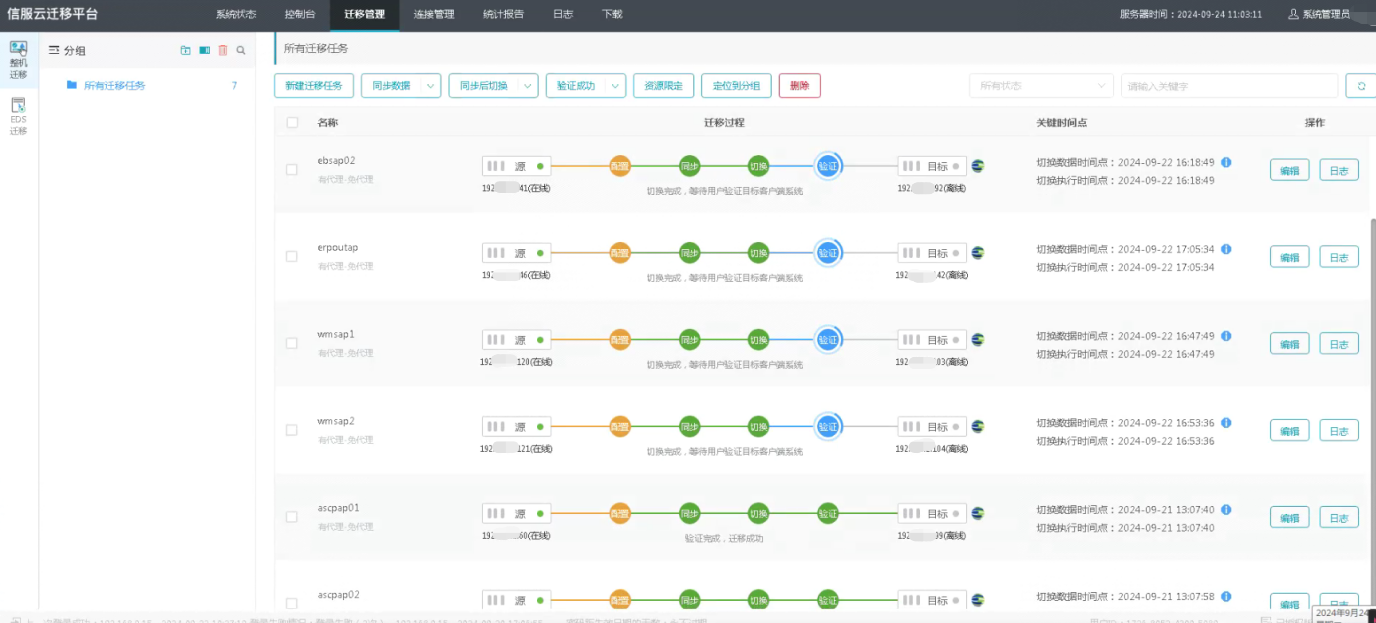The height and width of the screenshot is (623, 1376).
Task: Click 日志 button for ascpap01
Action: [x=1338, y=517]
